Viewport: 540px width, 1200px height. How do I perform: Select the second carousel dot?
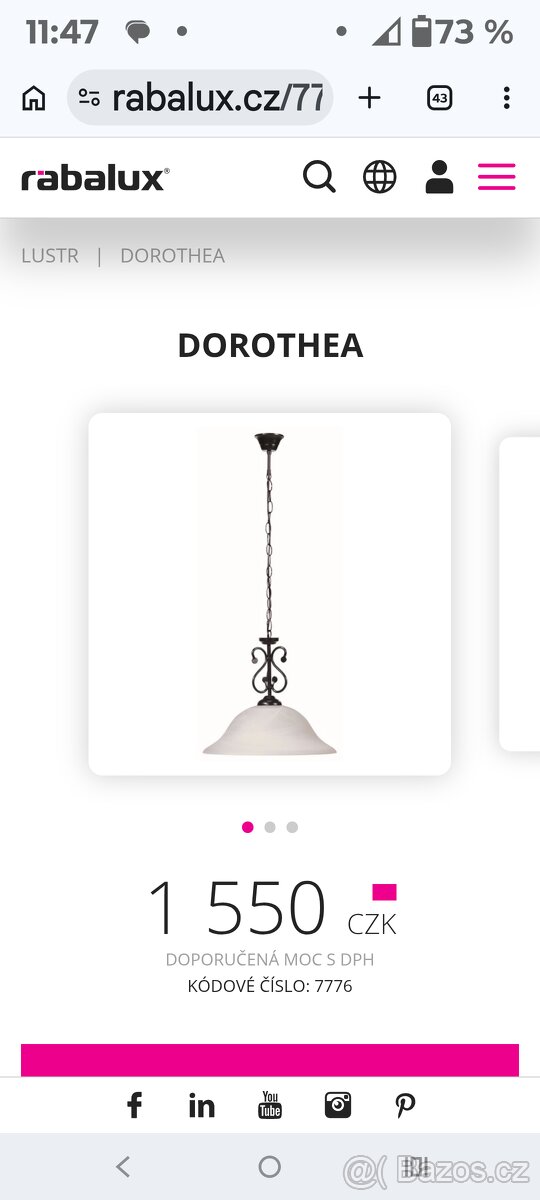pos(270,827)
